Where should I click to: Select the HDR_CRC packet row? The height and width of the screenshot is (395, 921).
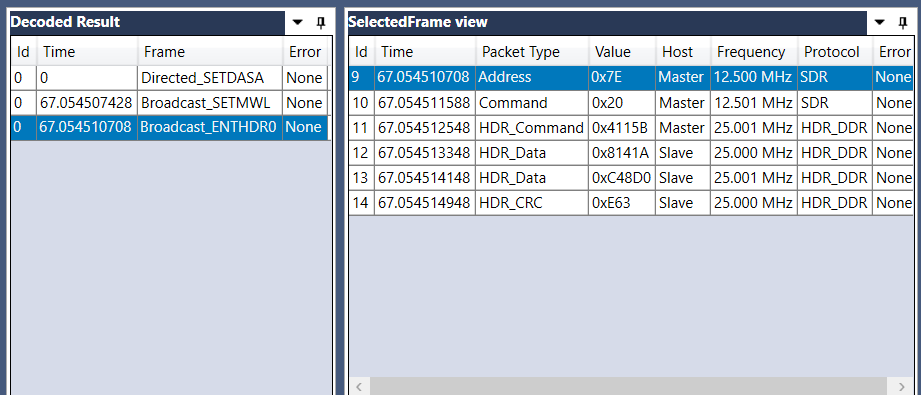click(x=631, y=203)
